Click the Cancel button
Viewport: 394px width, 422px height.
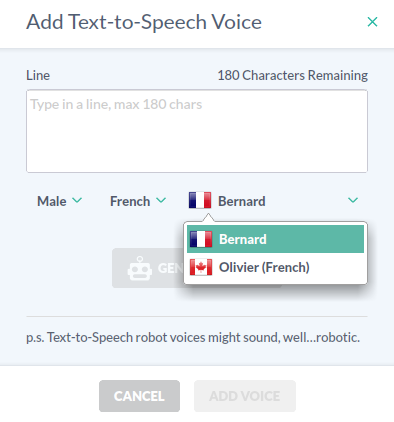(x=139, y=396)
